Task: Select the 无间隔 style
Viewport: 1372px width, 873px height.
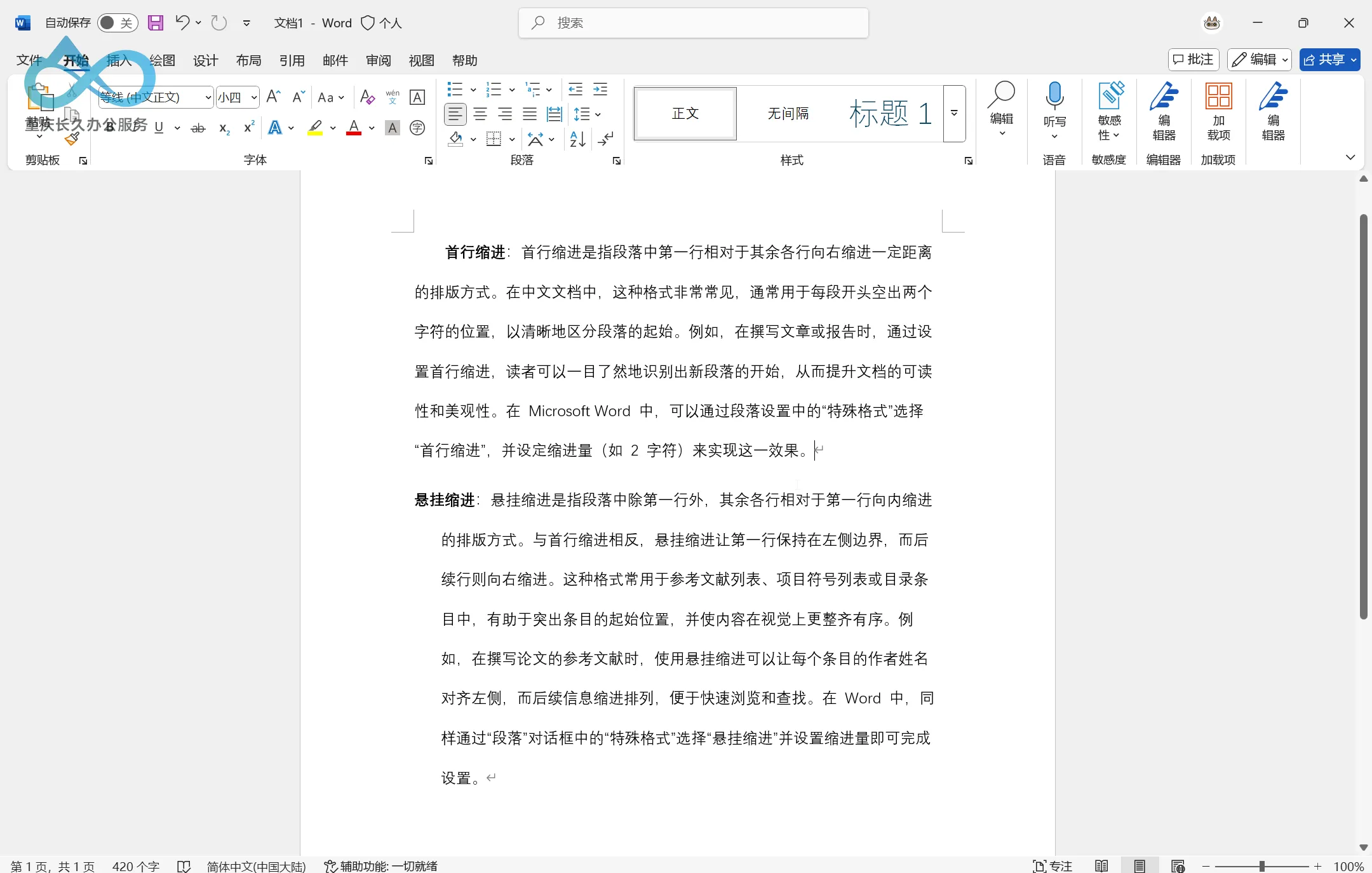Action: tap(788, 114)
